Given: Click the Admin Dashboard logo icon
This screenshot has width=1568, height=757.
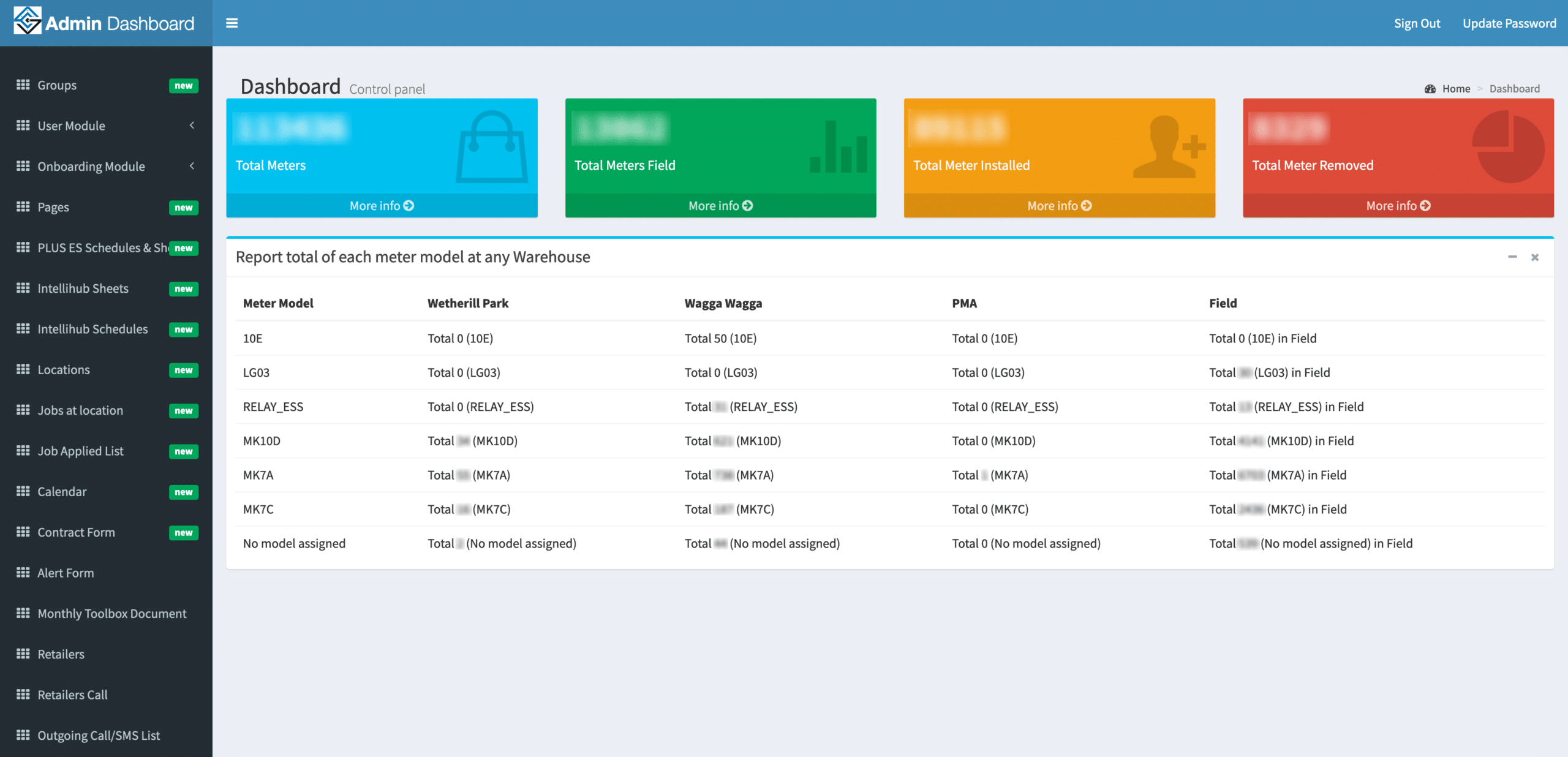Looking at the screenshot, I should 28,21.
